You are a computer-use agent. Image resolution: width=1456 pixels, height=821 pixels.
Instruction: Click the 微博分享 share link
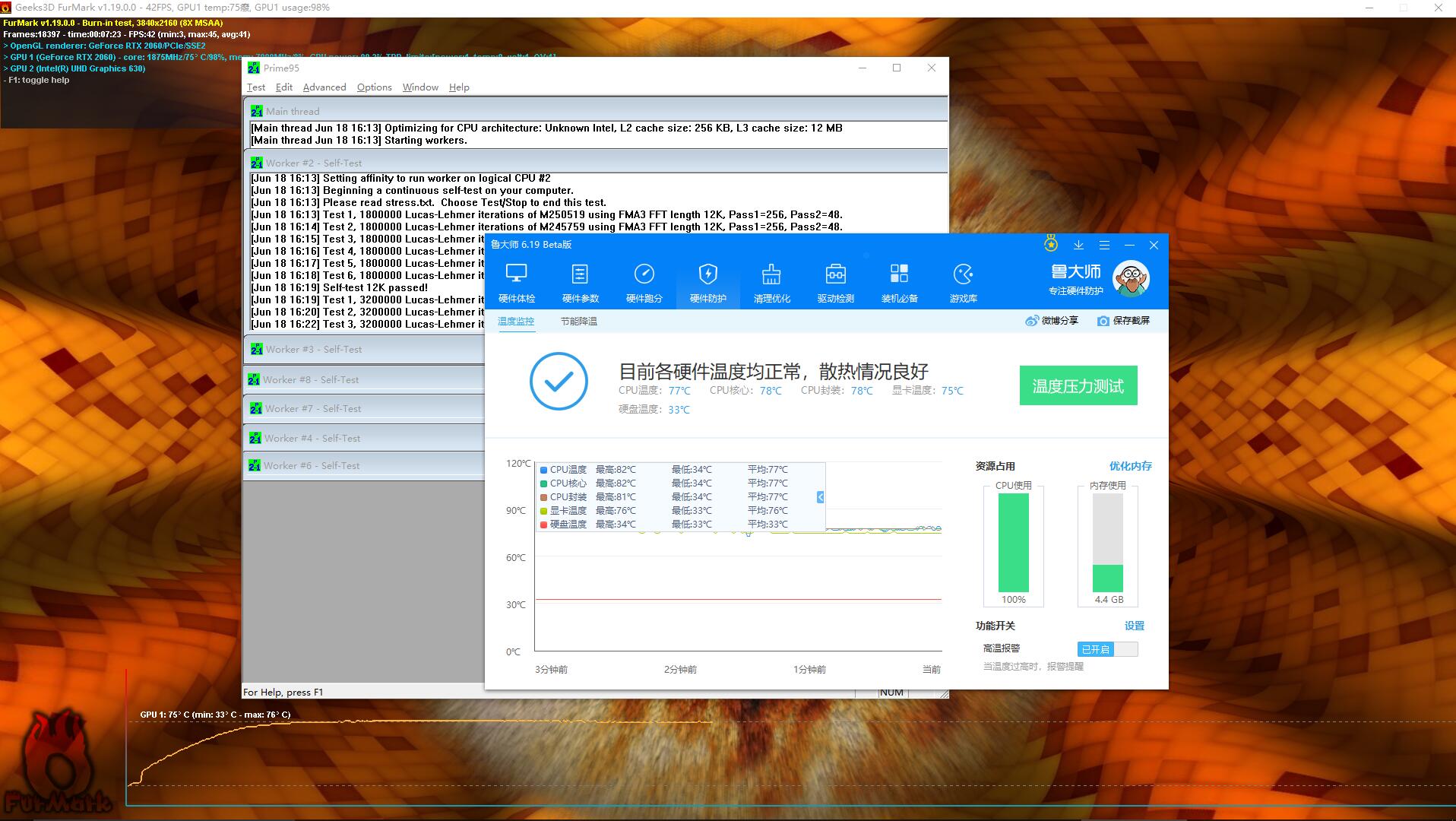1060,321
